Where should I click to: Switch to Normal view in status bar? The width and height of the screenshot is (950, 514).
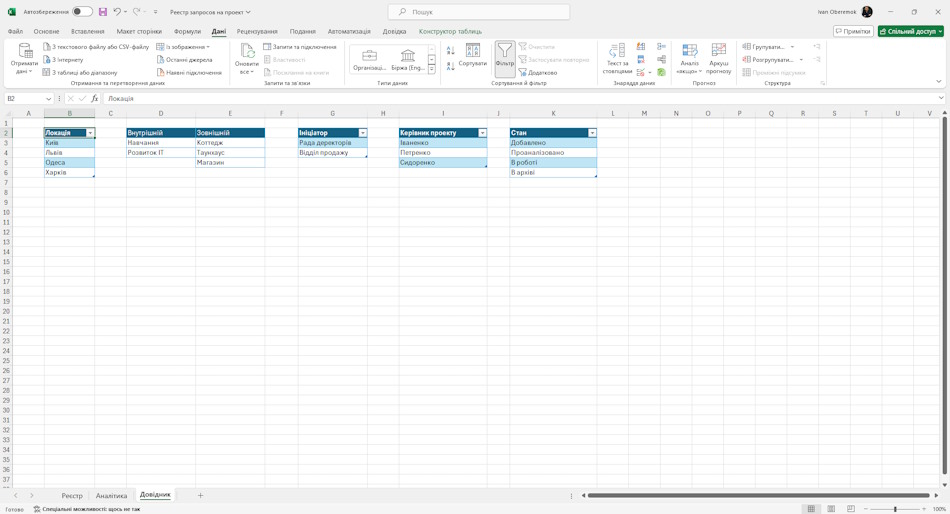[x=811, y=509]
